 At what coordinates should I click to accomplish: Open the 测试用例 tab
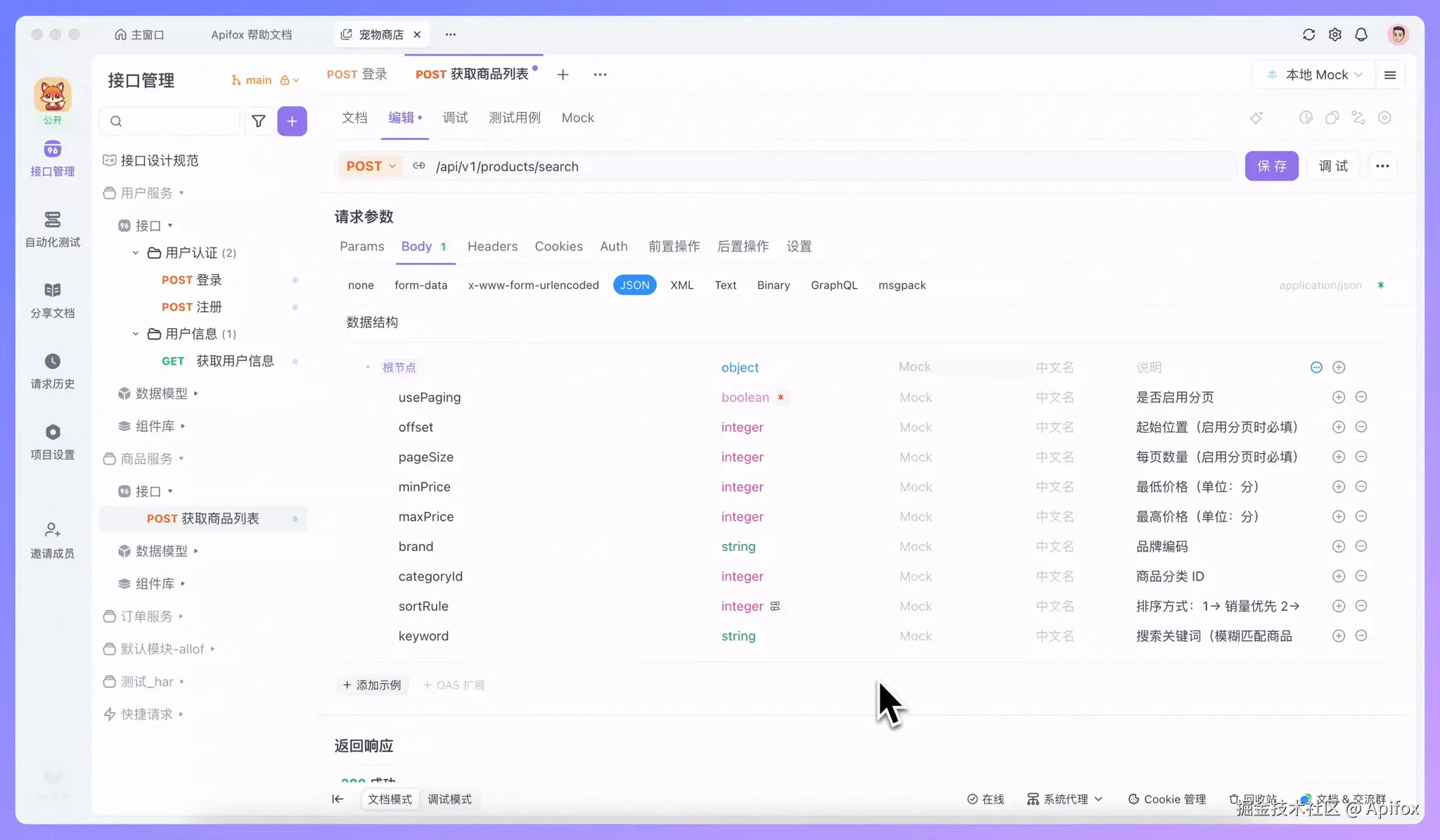(x=514, y=117)
